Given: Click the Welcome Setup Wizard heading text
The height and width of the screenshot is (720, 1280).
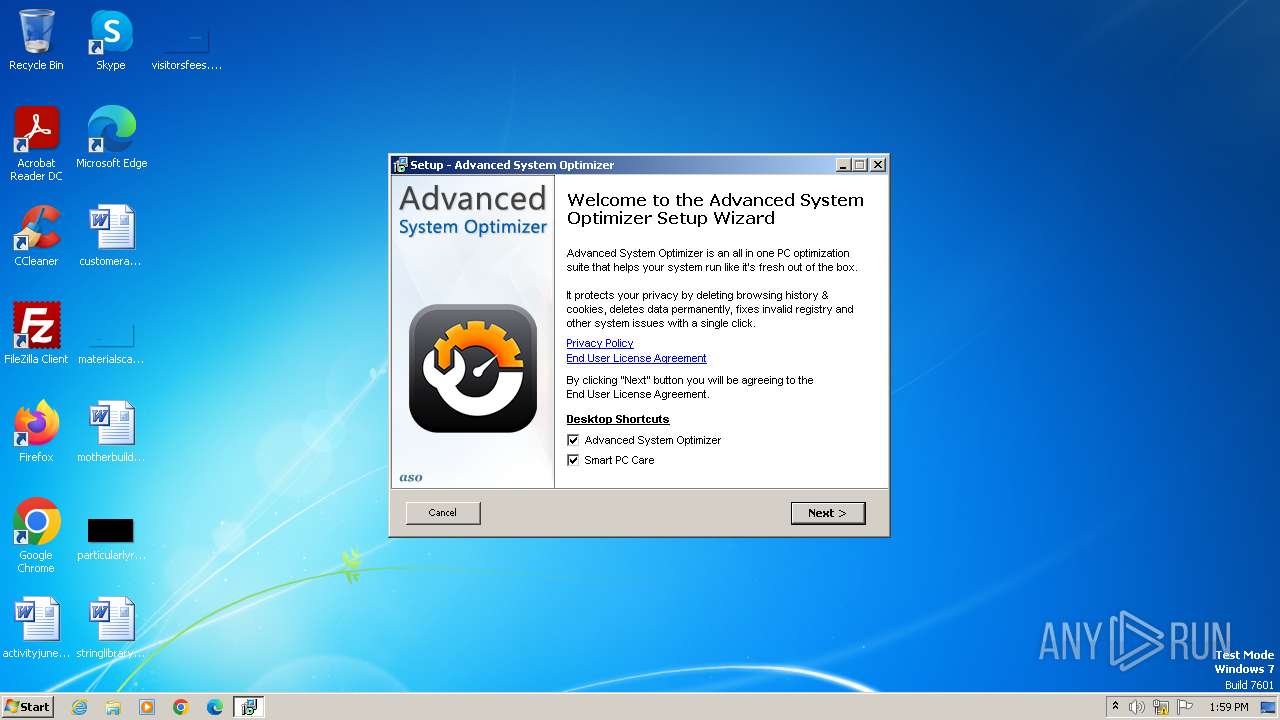Looking at the screenshot, I should 715,209.
